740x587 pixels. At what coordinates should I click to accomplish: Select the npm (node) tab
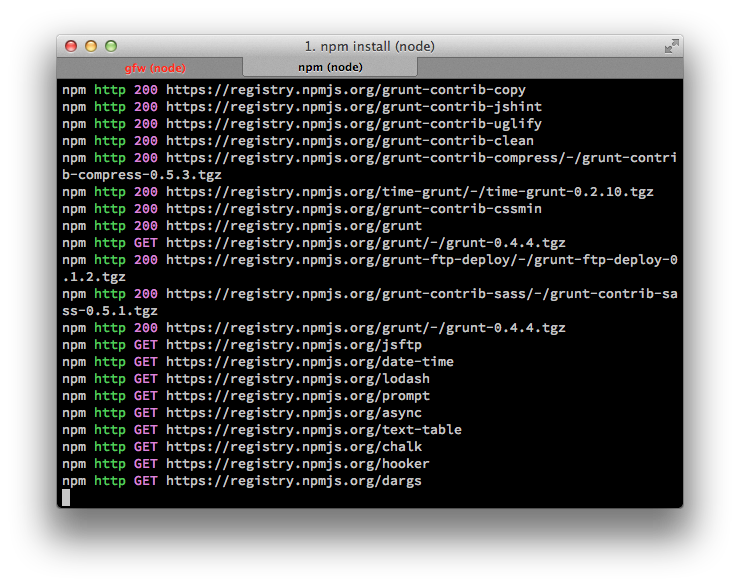coord(330,67)
